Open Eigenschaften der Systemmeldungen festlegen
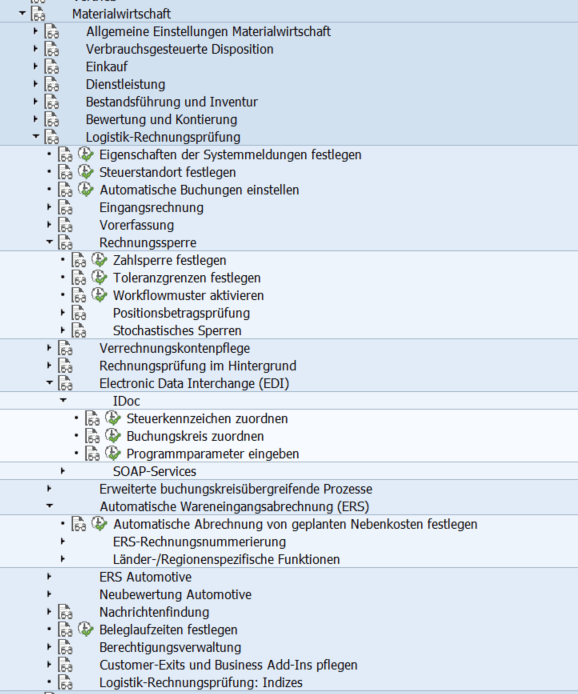This screenshot has width=578, height=694. point(230,154)
